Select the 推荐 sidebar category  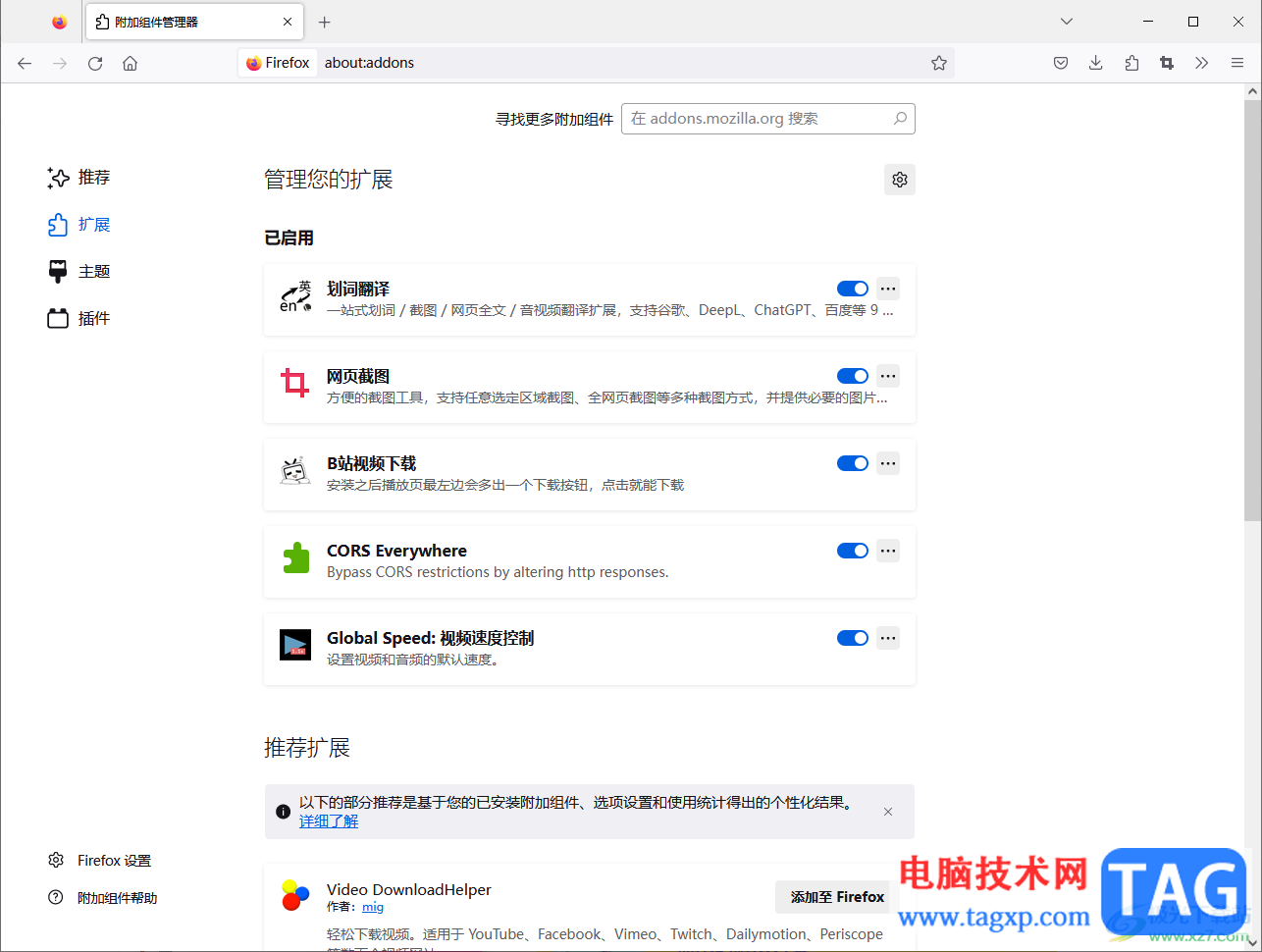point(79,178)
